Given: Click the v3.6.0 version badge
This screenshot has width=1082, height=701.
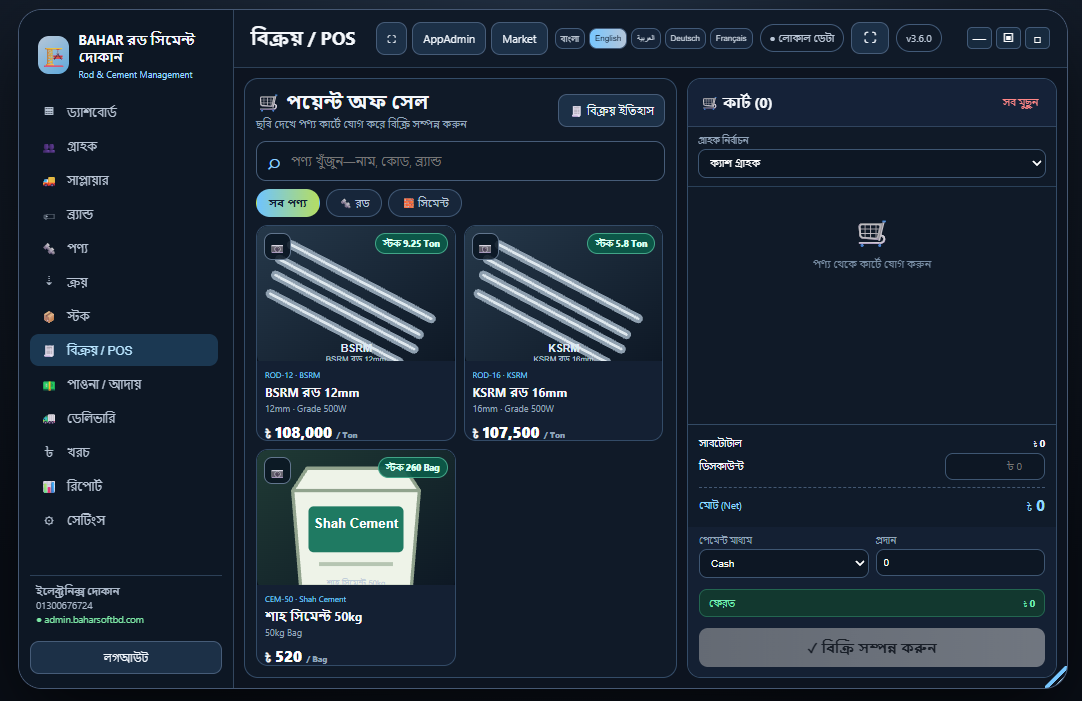Looking at the screenshot, I should [918, 39].
